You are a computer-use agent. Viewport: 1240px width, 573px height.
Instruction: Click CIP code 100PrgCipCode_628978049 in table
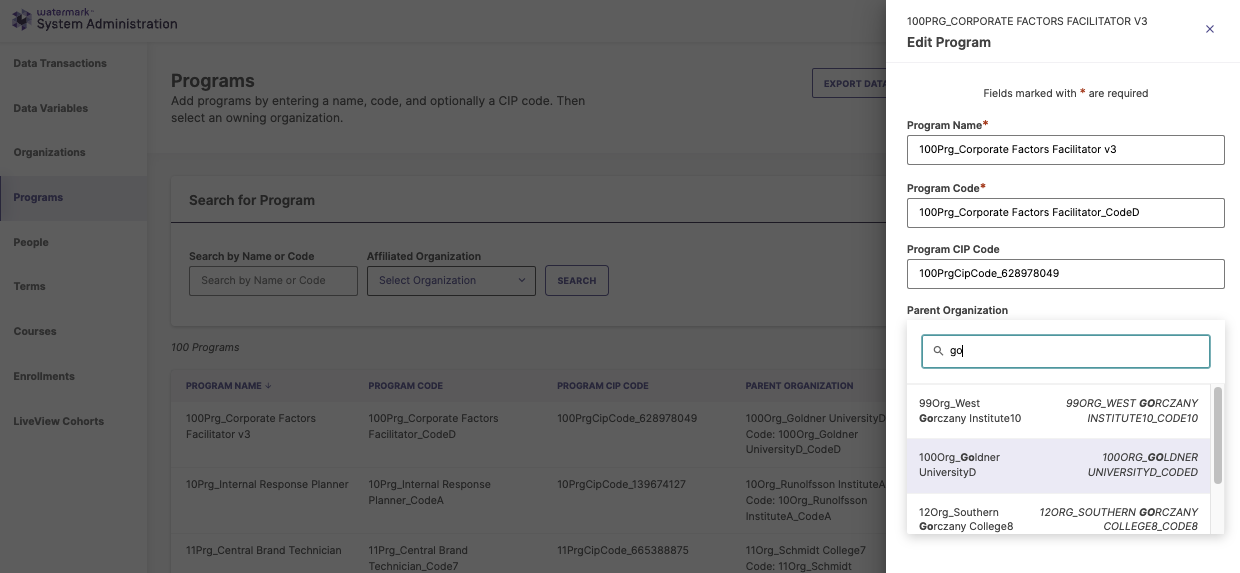coord(627,418)
